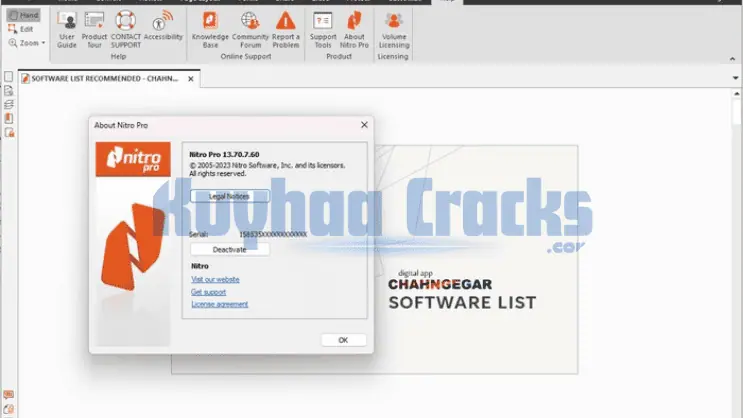The image size is (743, 418).
Task: Close the Software List Recommended document tab
Action: coord(193,78)
